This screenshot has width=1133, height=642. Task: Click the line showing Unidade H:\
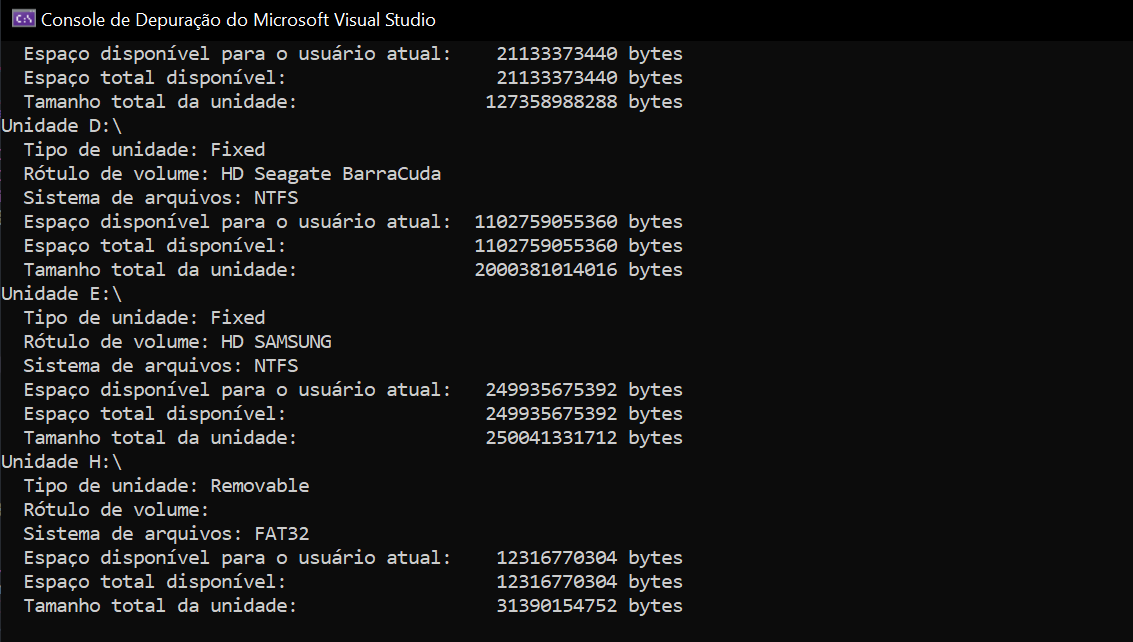[62, 461]
